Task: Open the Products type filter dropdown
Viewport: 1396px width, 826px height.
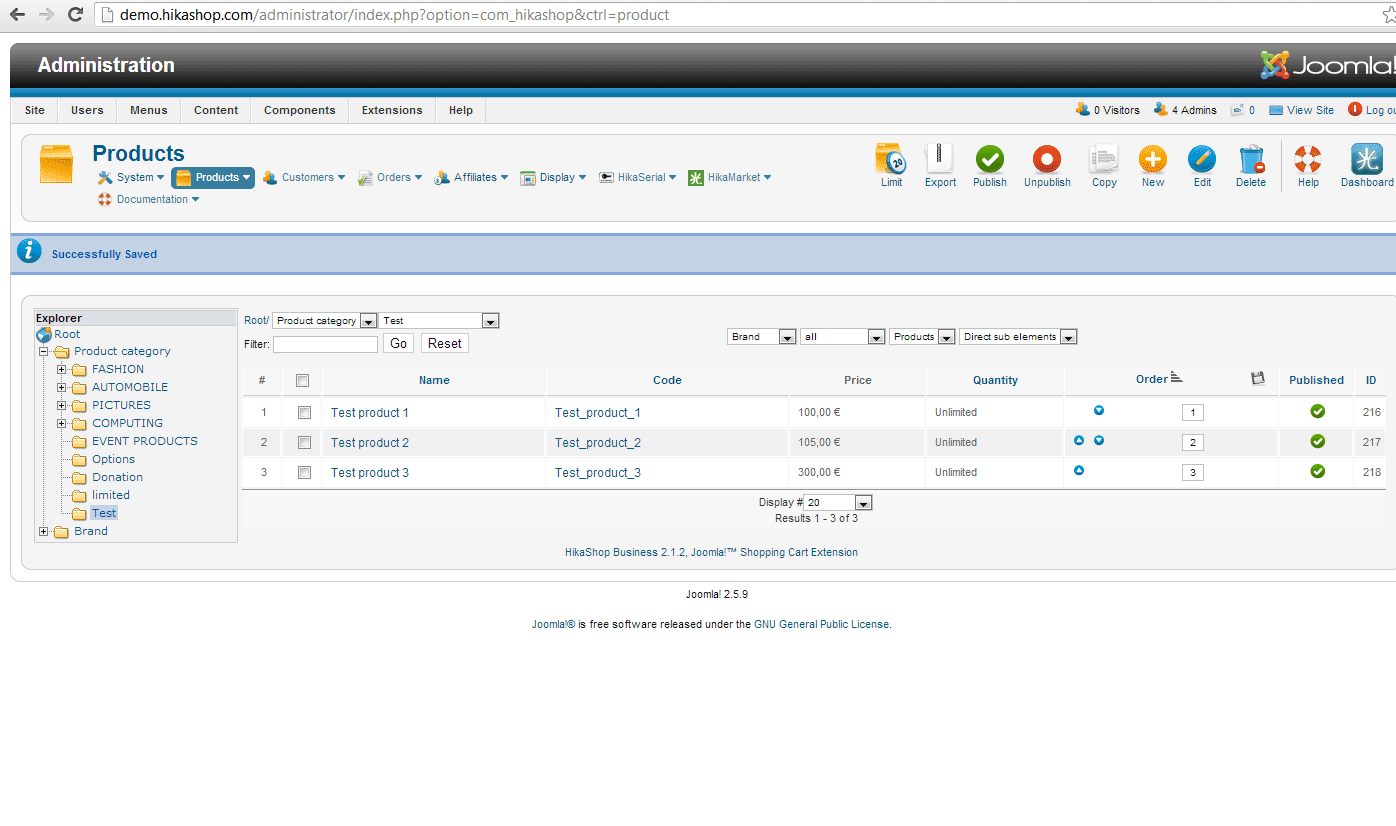Action: (922, 337)
